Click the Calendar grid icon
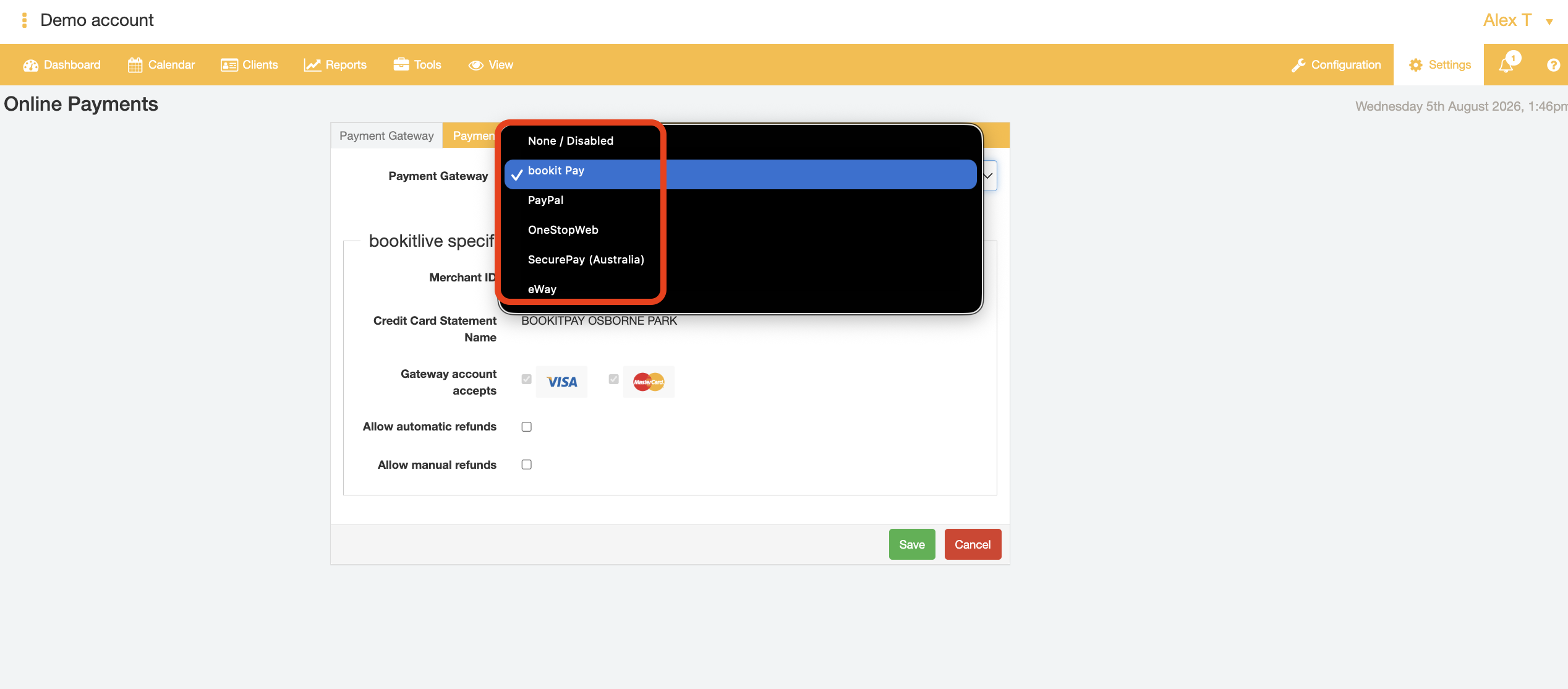 135,65
